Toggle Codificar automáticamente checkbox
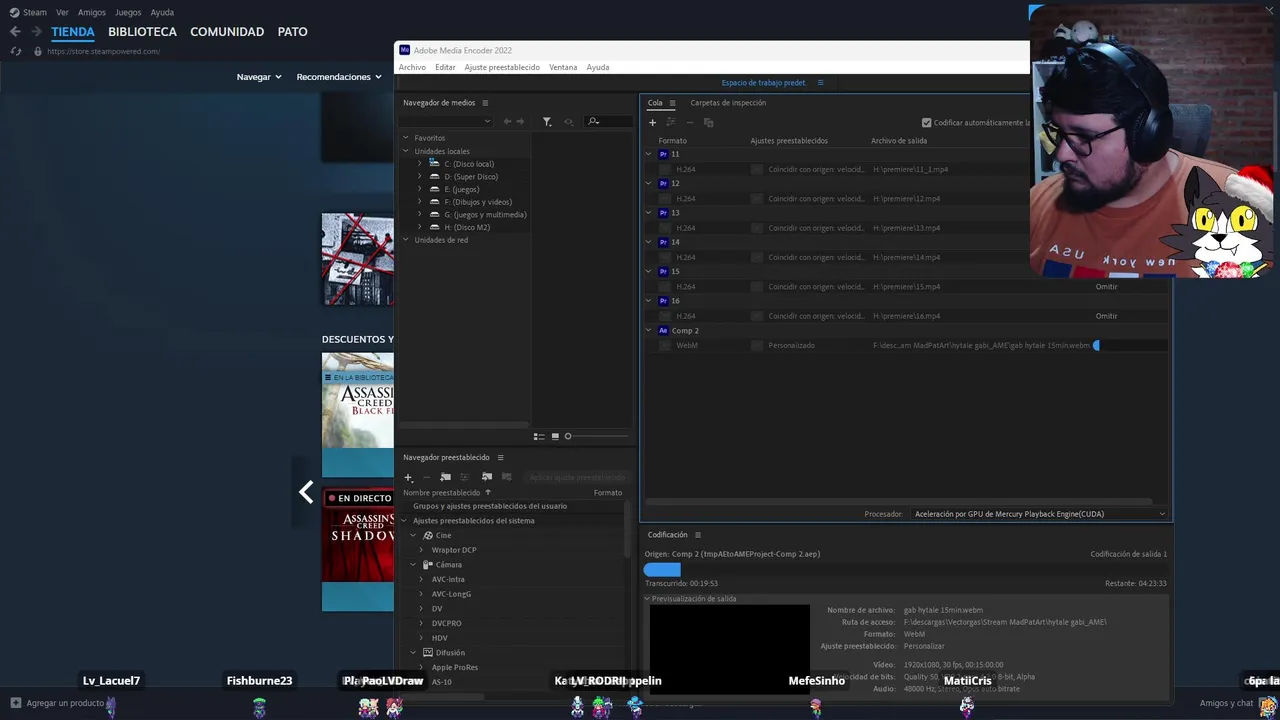 tap(926, 122)
